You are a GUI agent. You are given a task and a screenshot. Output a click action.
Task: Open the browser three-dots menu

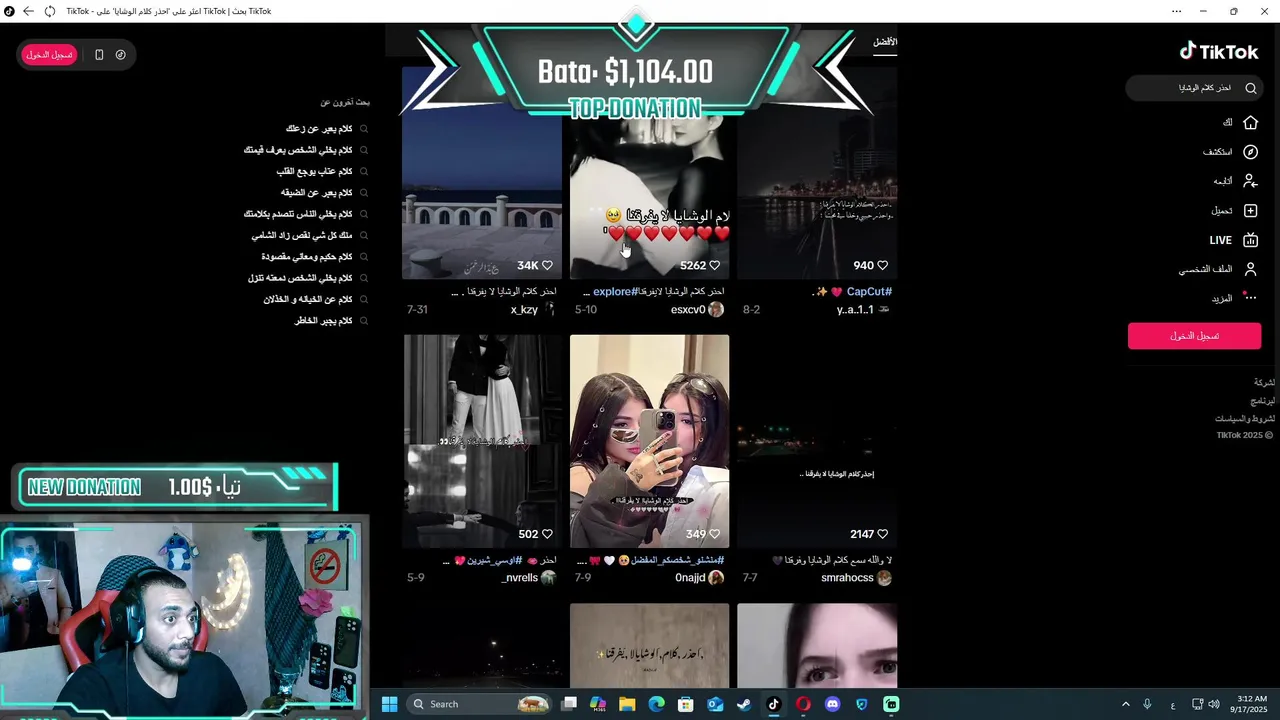pyautogui.click(x=1176, y=11)
